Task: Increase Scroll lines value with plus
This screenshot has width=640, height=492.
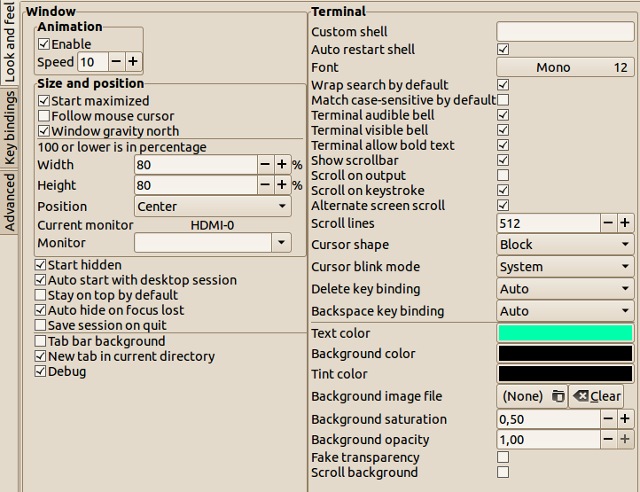Action: [x=625, y=223]
